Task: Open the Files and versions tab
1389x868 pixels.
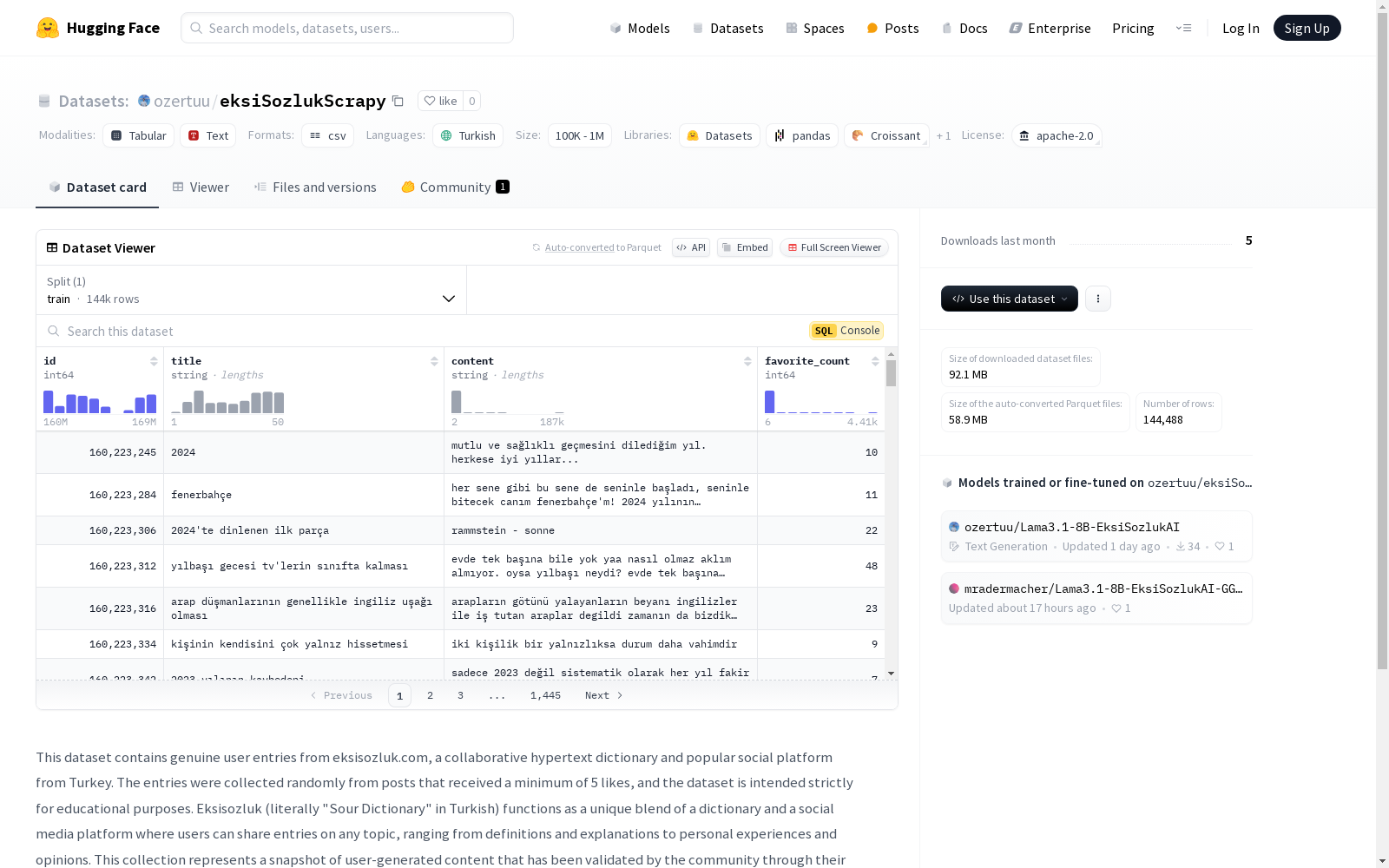Action: (315, 187)
